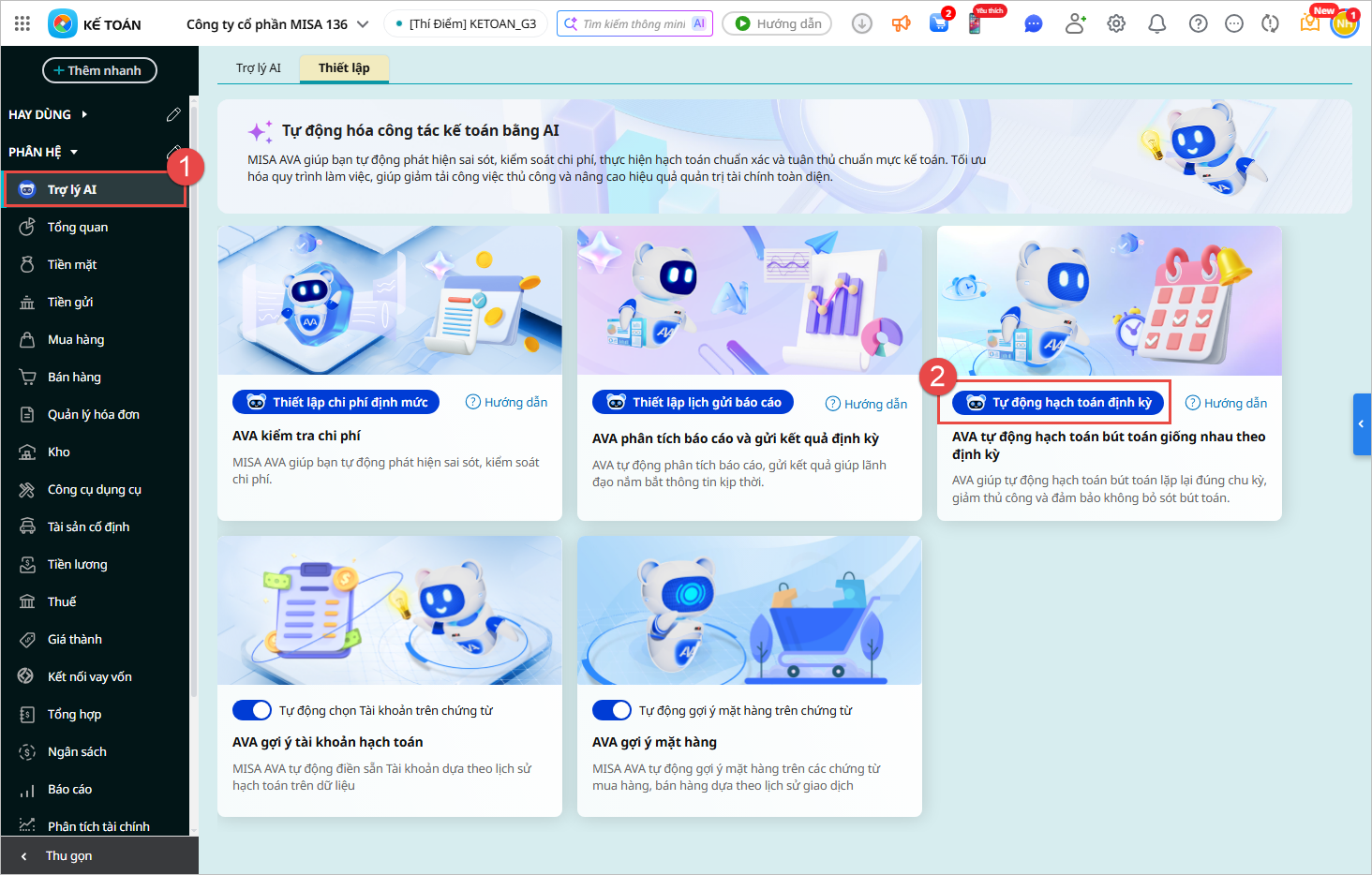Click the help question mark icon
This screenshot has width=1372, height=875.
coord(1198,24)
